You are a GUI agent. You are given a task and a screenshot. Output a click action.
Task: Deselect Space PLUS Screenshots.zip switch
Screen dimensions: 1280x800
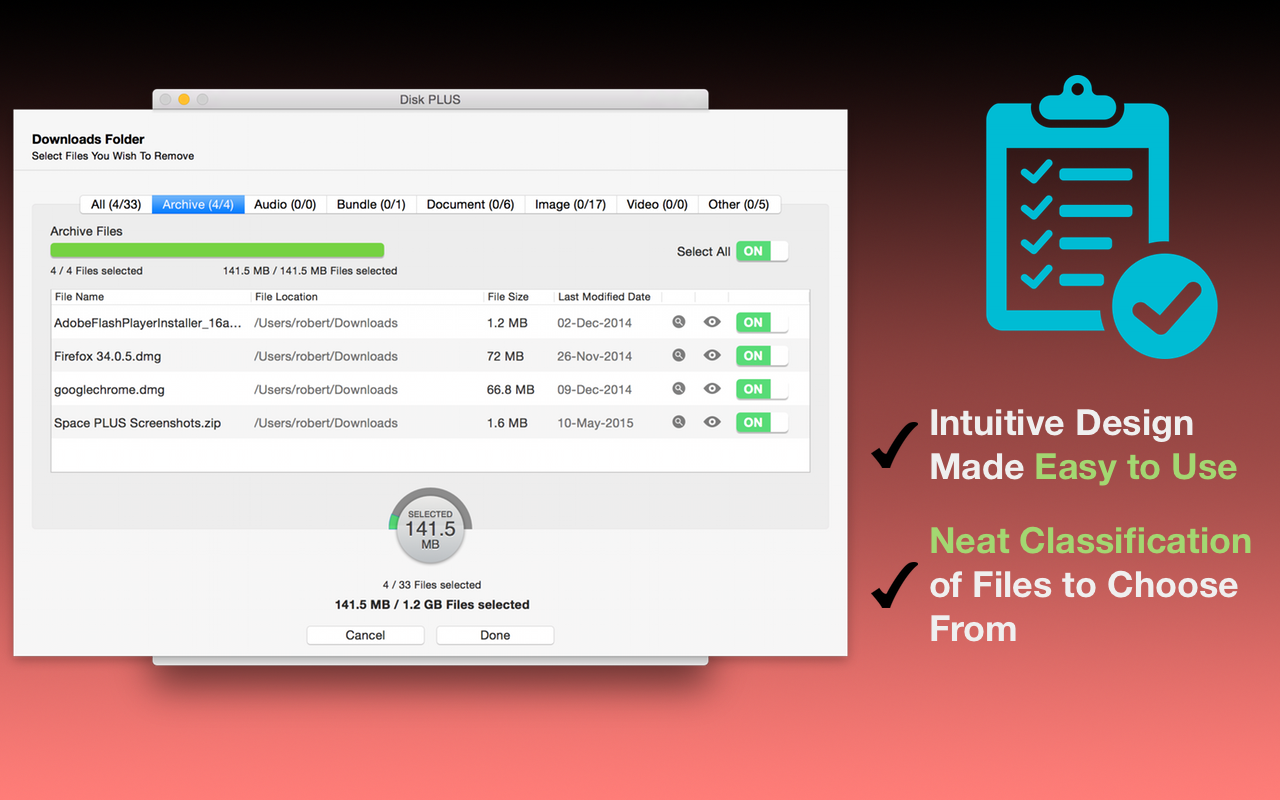(762, 422)
